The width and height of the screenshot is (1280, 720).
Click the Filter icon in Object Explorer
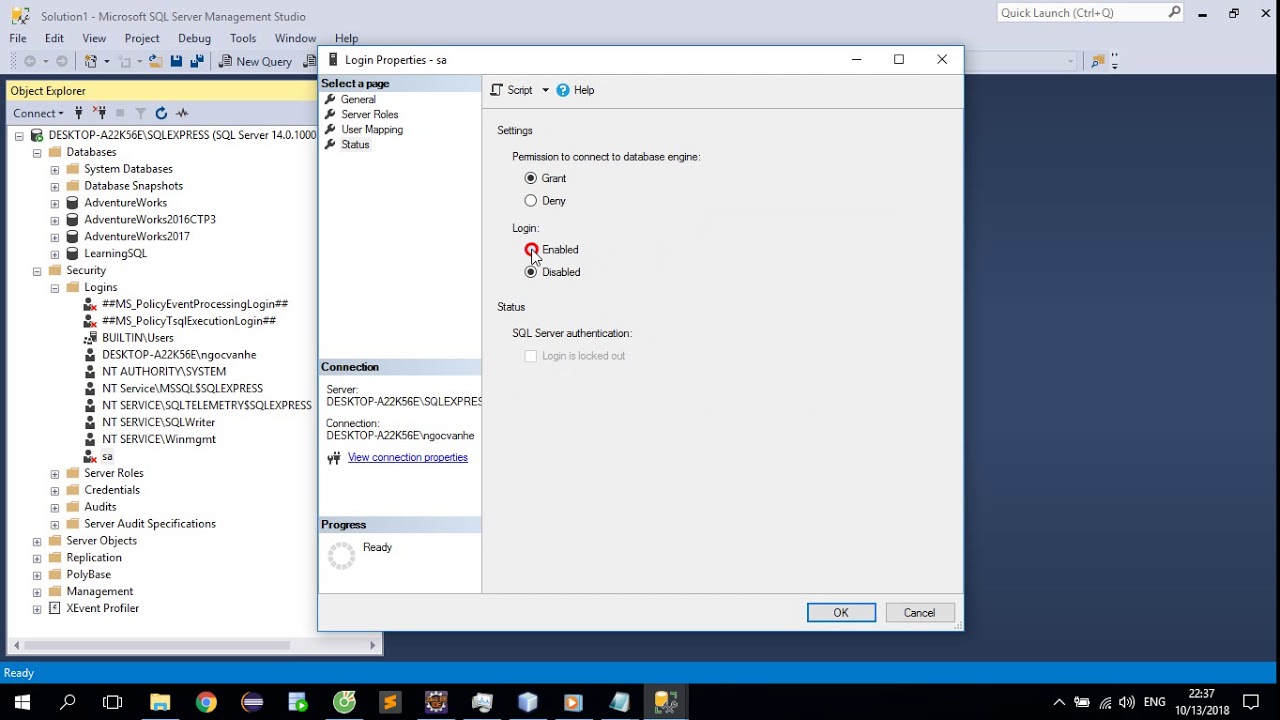pos(140,113)
